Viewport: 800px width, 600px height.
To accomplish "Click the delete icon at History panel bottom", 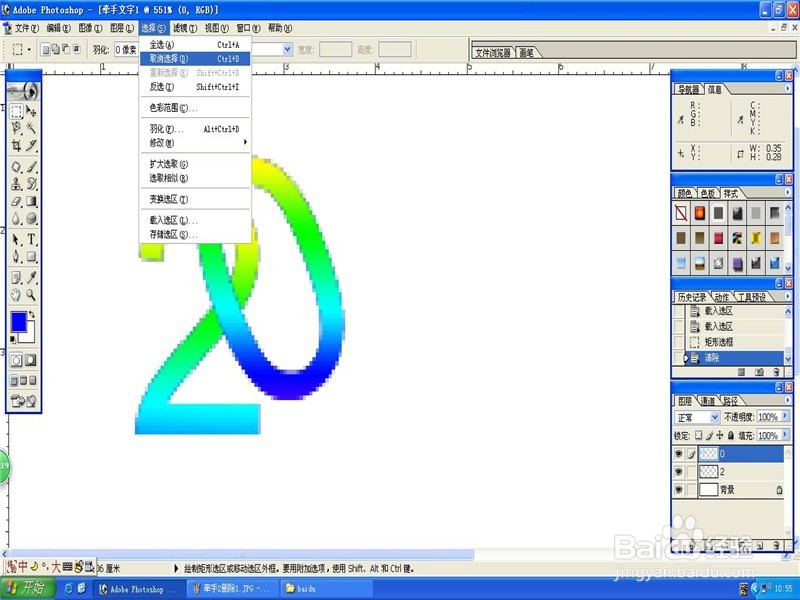I will [x=775, y=370].
